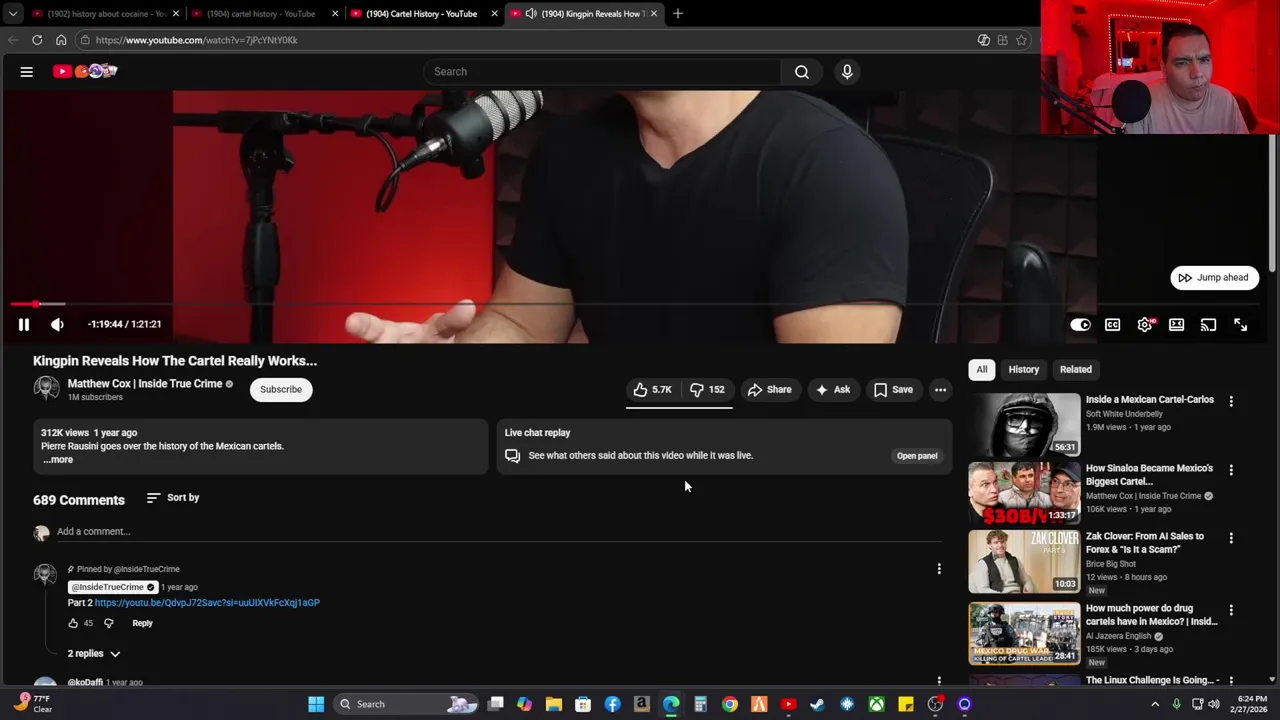
Task: Show hidden system tray icons
Action: [1155, 704]
